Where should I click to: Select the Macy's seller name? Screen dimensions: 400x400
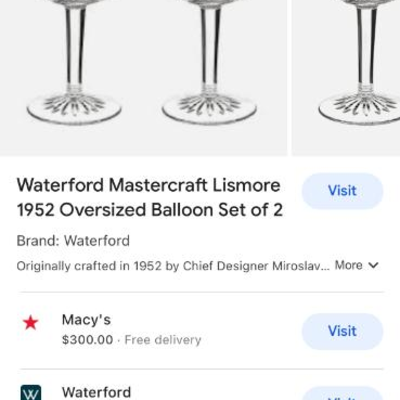pyautogui.click(x=86, y=320)
